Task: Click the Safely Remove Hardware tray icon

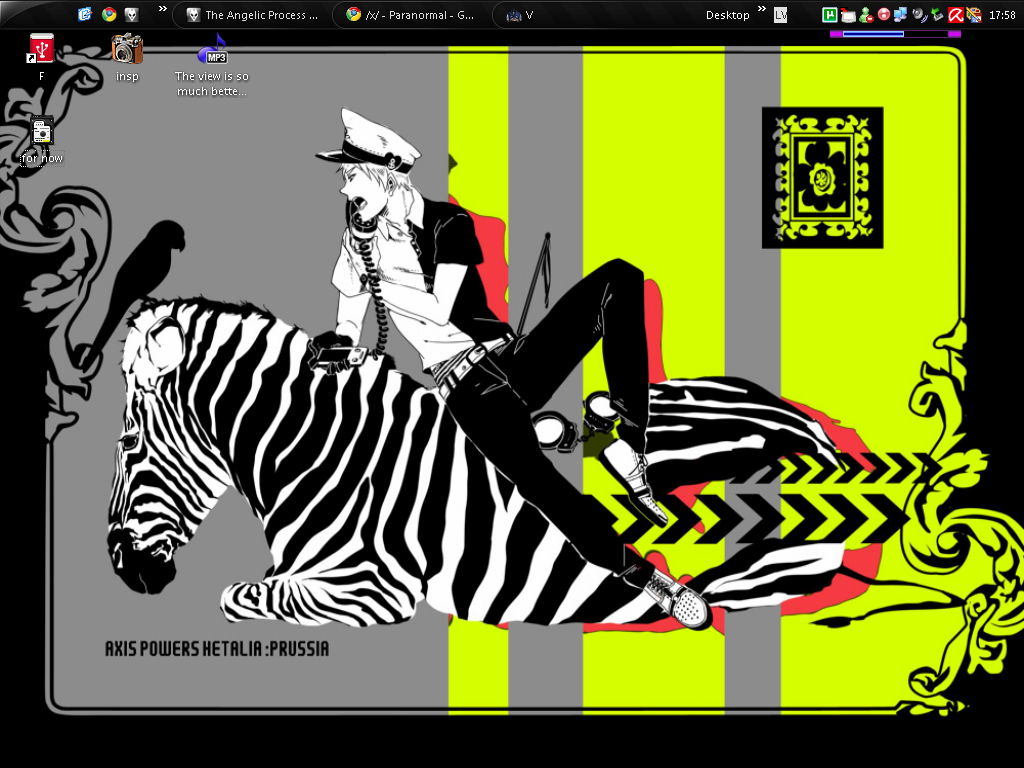Action: pos(937,14)
